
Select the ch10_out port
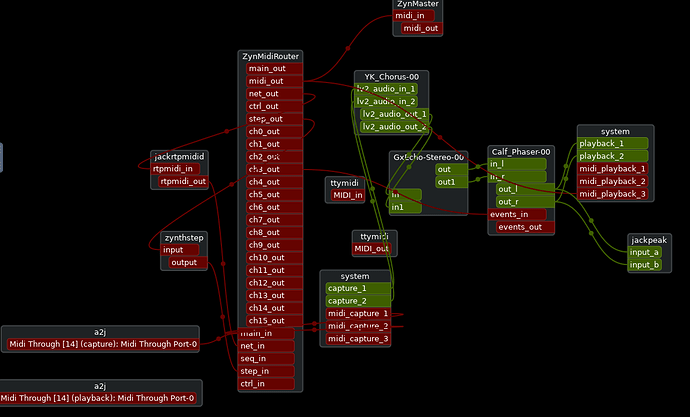click(x=275, y=258)
